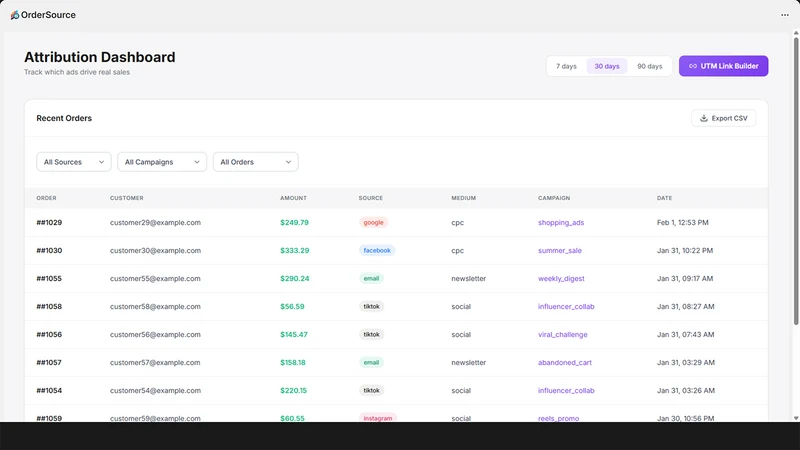Select order number ##1056

(49, 335)
